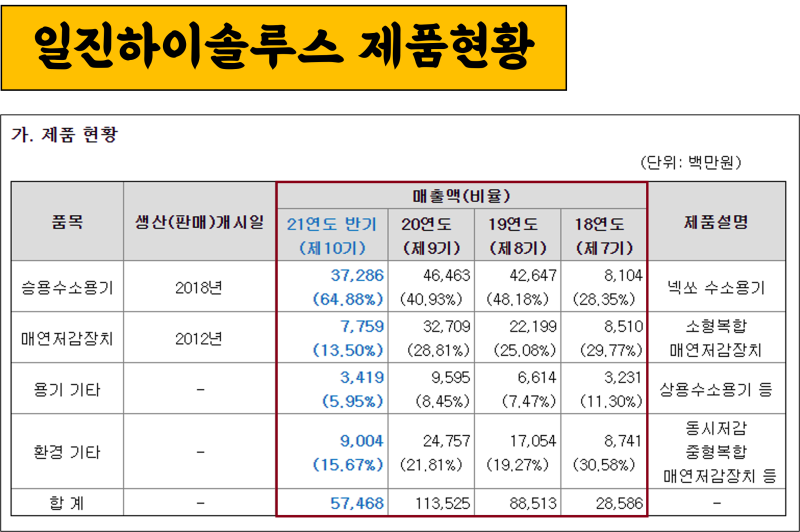The height and width of the screenshot is (532, 800).
Task: Click the value 24,757
Action: pos(446,441)
